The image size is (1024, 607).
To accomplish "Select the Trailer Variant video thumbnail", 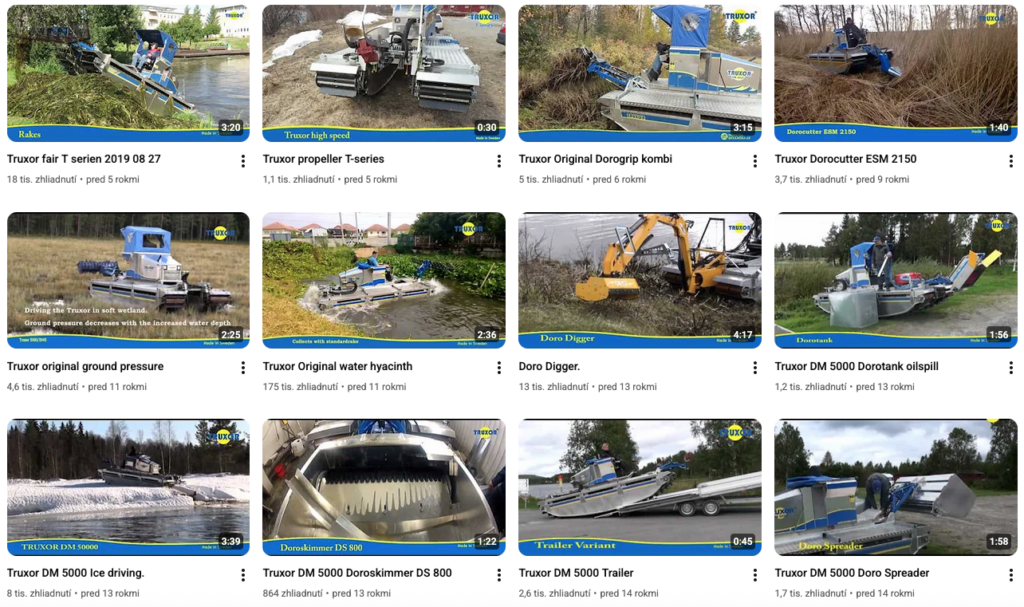I will coord(640,487).
